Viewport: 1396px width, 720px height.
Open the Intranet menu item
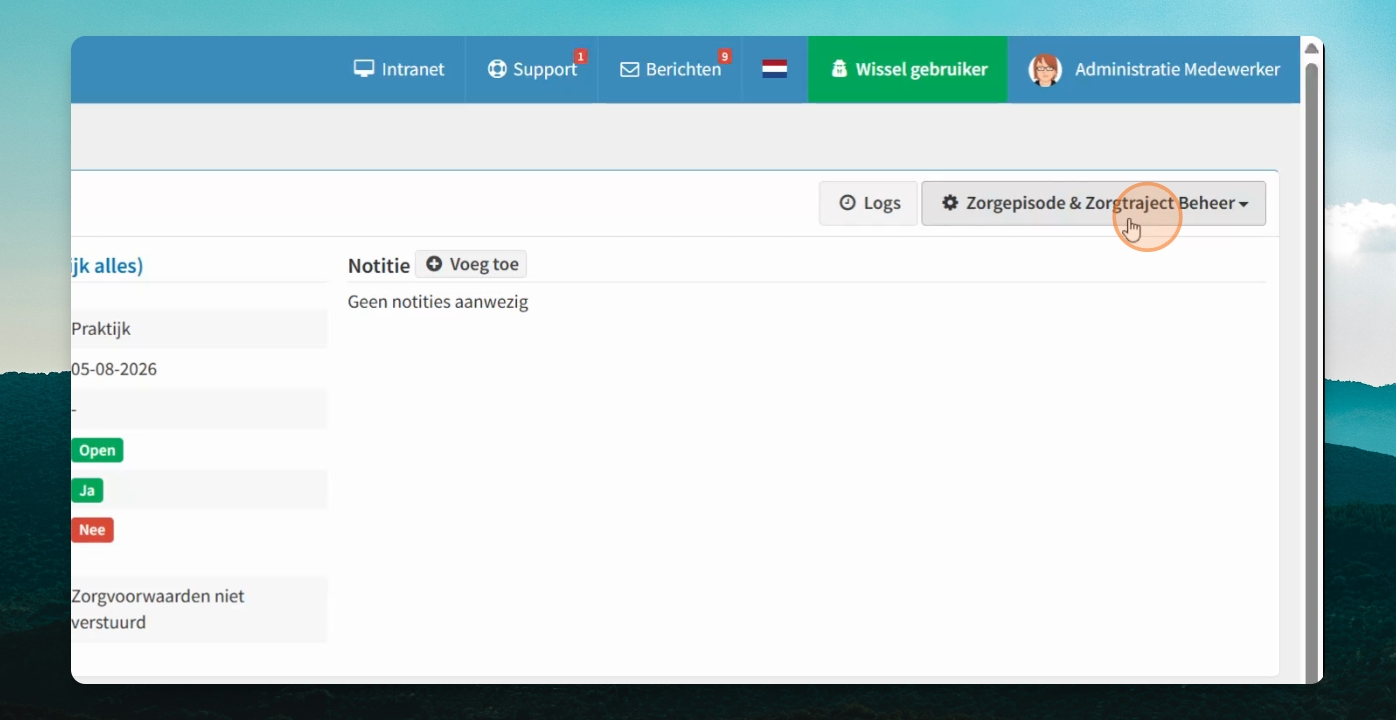coord(399,69)
